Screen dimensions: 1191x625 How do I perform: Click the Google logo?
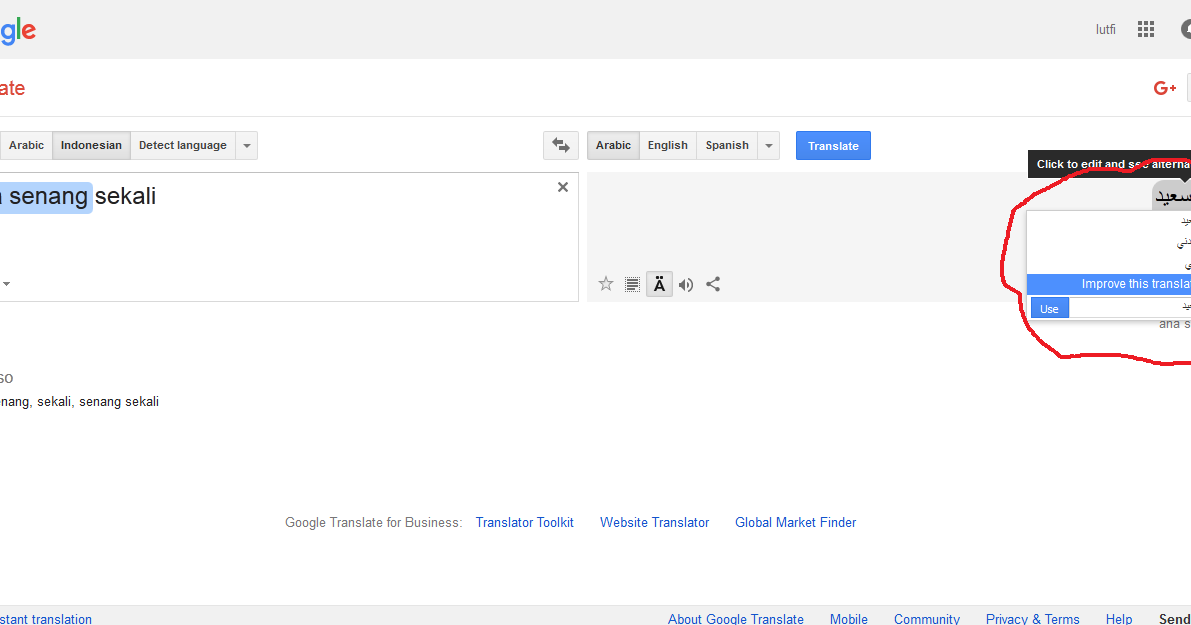pos(17,31)
